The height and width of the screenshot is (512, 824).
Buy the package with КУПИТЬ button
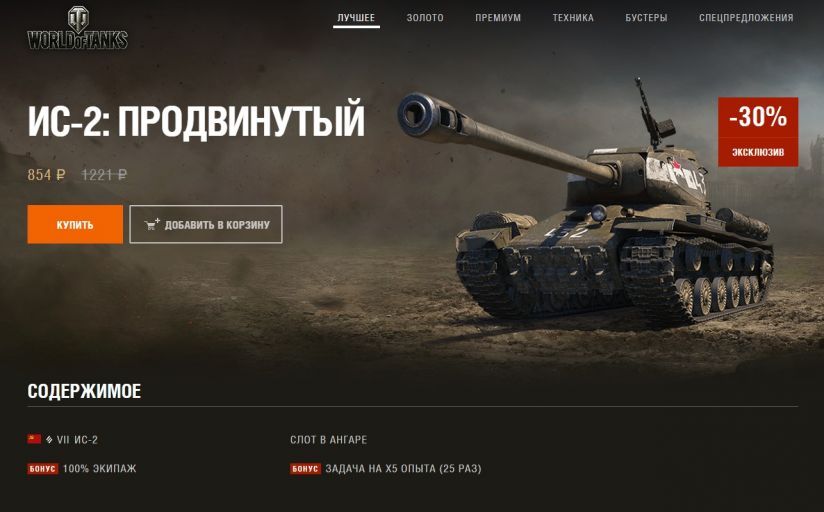[x=75, y=224]
